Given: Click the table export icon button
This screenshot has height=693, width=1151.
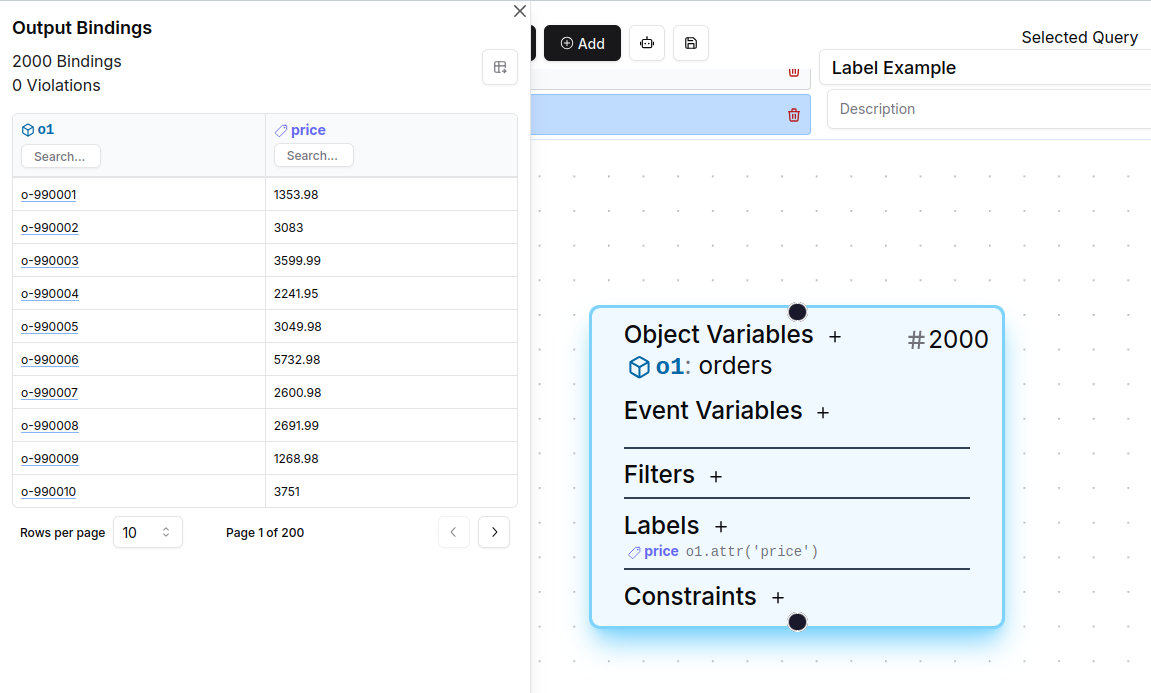Looking at the screenshot, I should tap(500, 67).
